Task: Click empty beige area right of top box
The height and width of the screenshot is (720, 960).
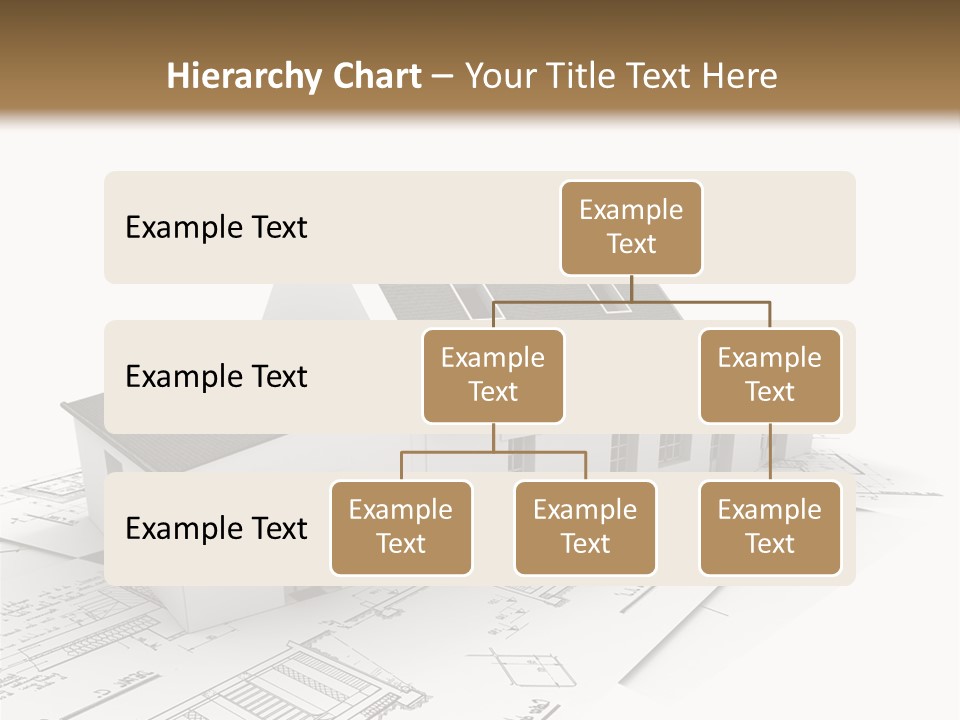Action: 780,228
